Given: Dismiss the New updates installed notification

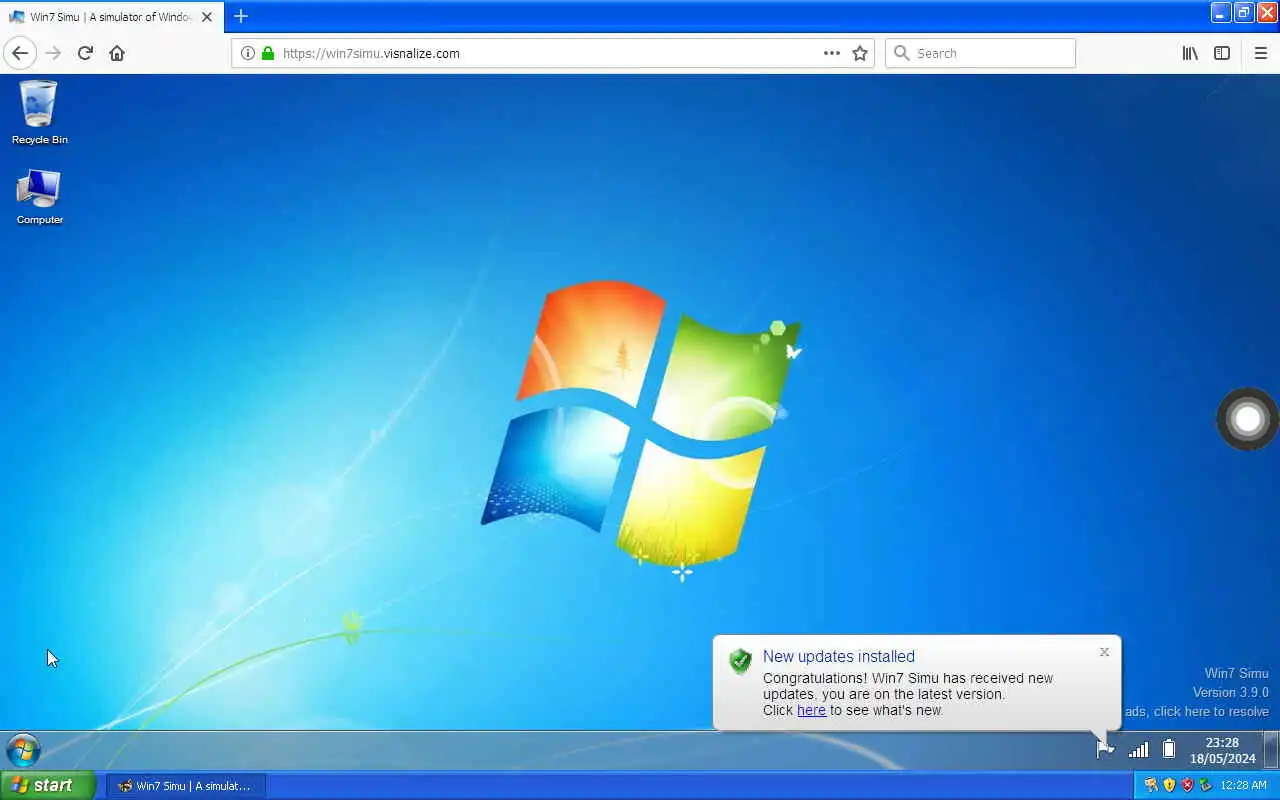Looking at the screenshot, I should (1104, 652).
